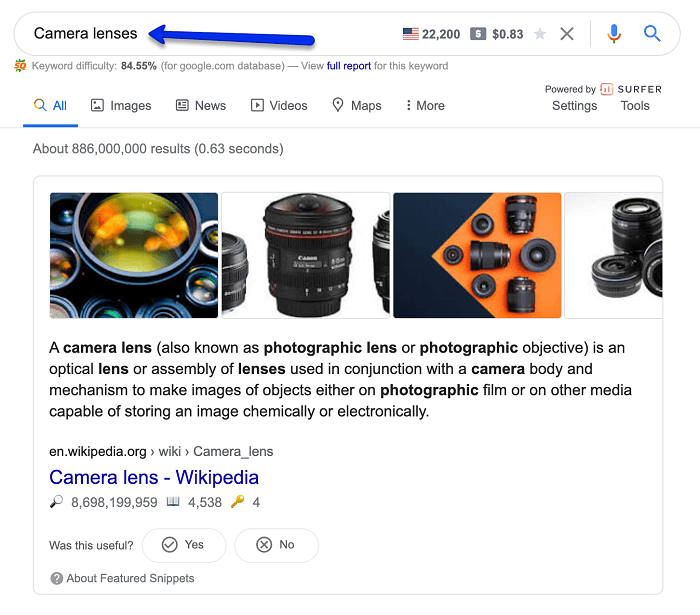Select the All results tab
Screen dimensions: 700x615
click(50, 106)
